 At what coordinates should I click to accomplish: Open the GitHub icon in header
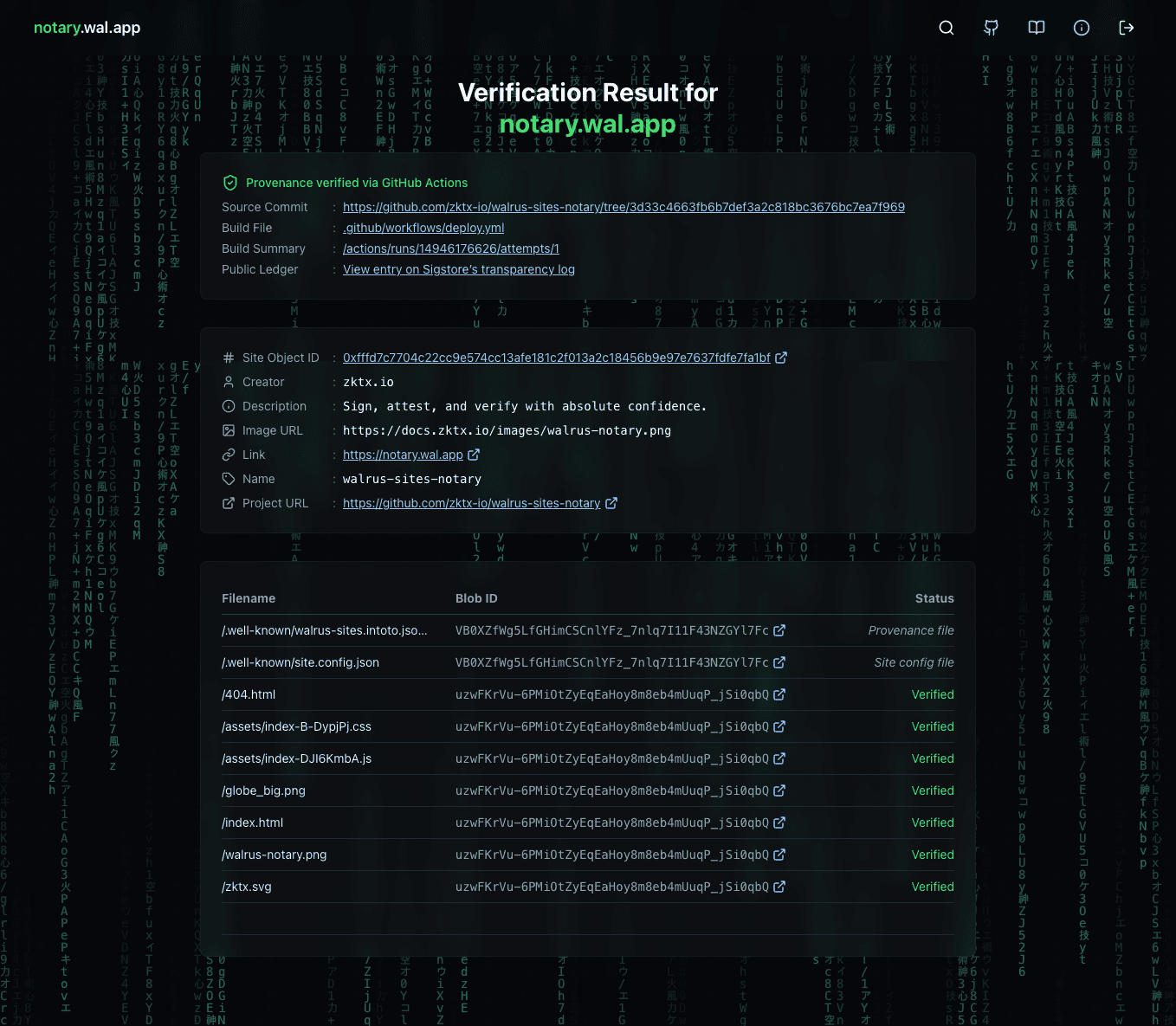tap(992, 28)
